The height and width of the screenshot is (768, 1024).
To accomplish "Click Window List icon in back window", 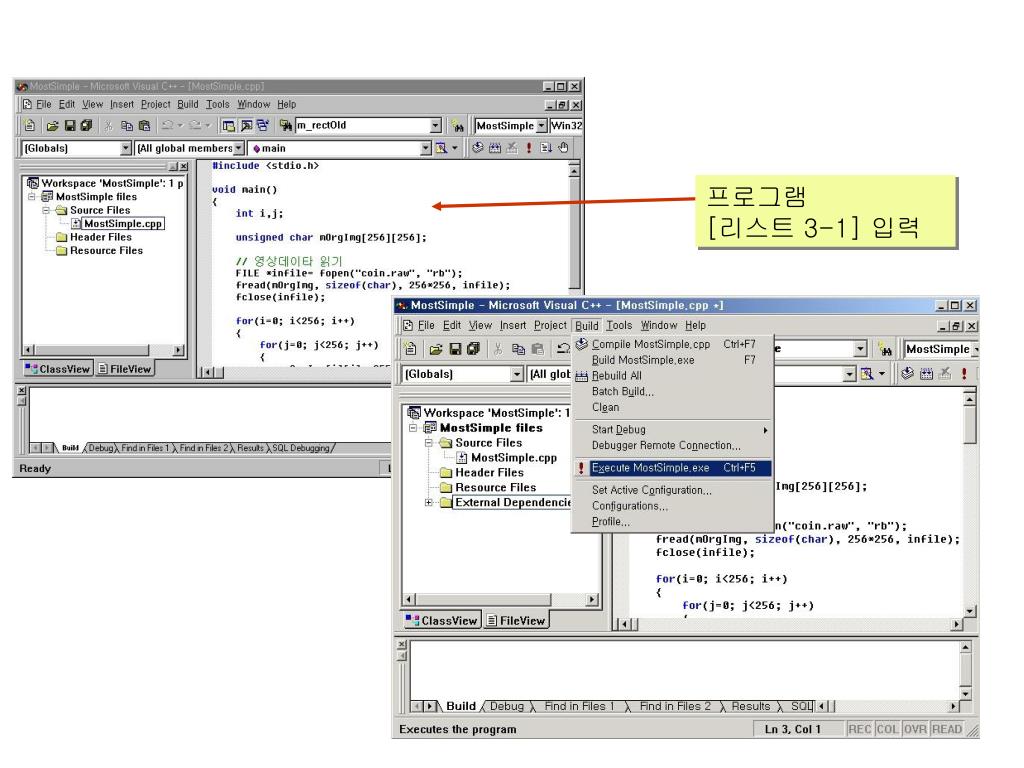I will tap(263, 125).
